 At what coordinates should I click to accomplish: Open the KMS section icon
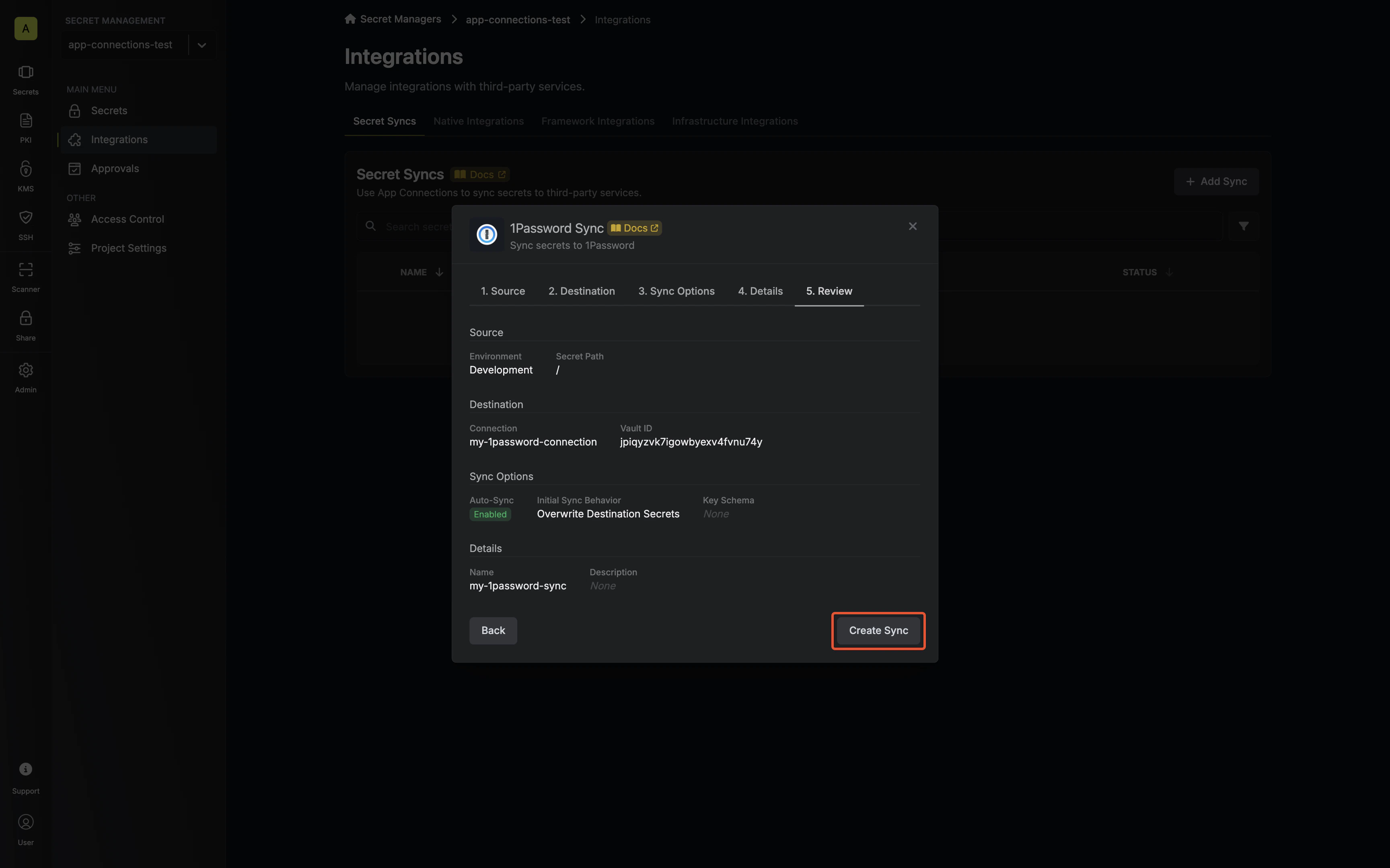tap(25, 169)
